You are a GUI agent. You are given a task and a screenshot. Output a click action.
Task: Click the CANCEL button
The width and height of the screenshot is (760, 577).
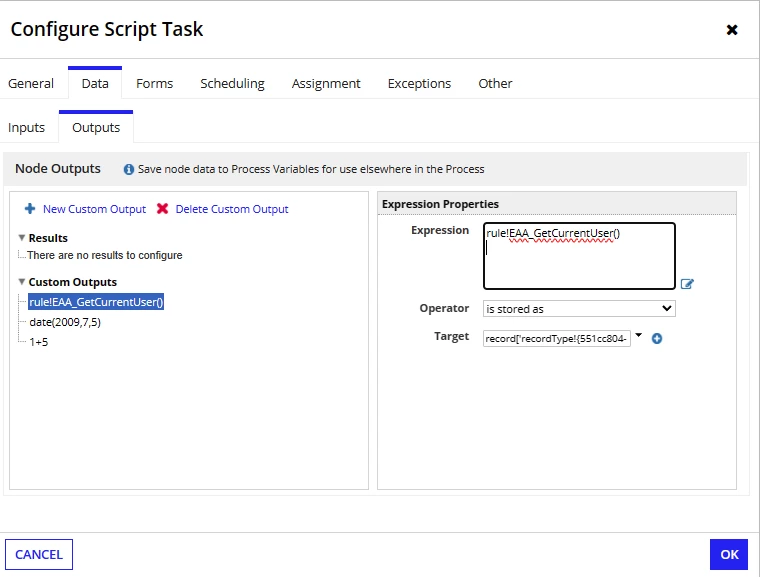pos(39,554)
